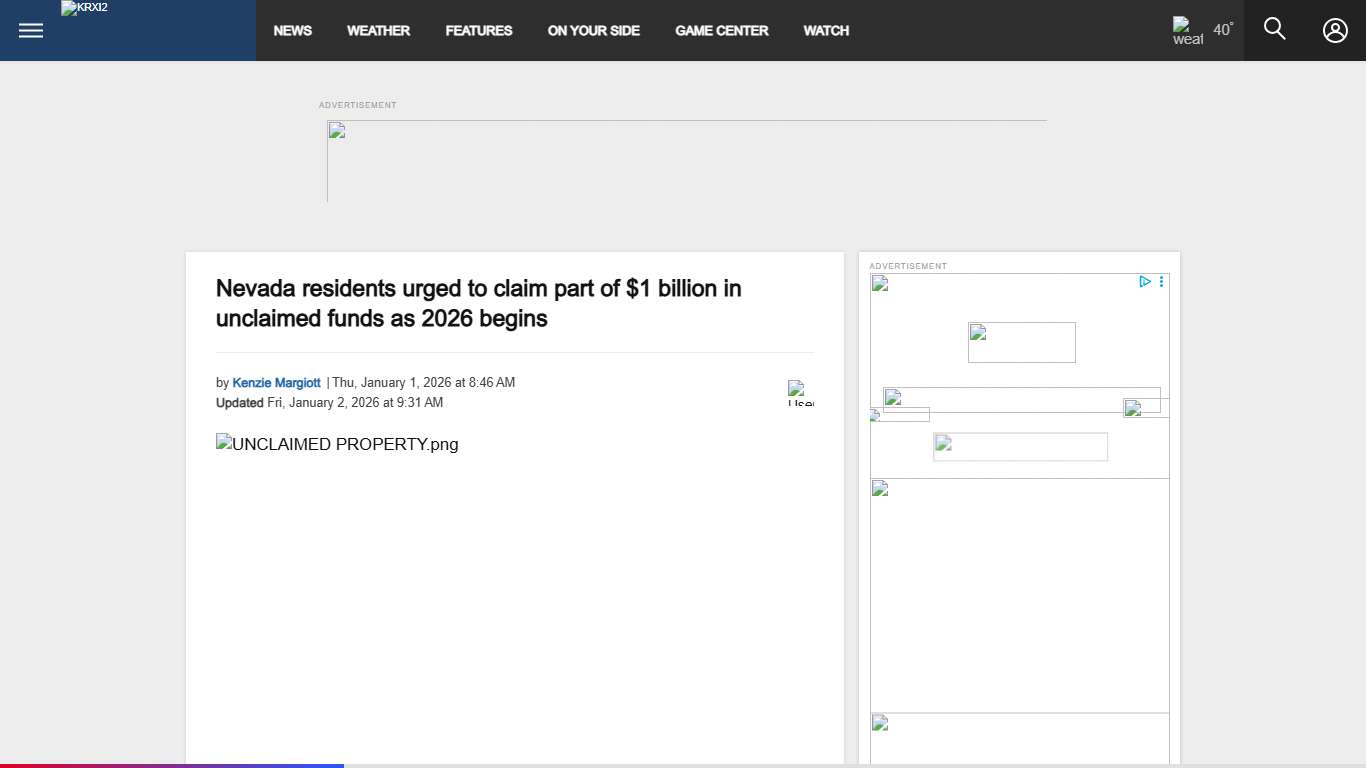Open the site search magnifier icon
This screenshot has width=1366, height=768.
coord(1274,29)
